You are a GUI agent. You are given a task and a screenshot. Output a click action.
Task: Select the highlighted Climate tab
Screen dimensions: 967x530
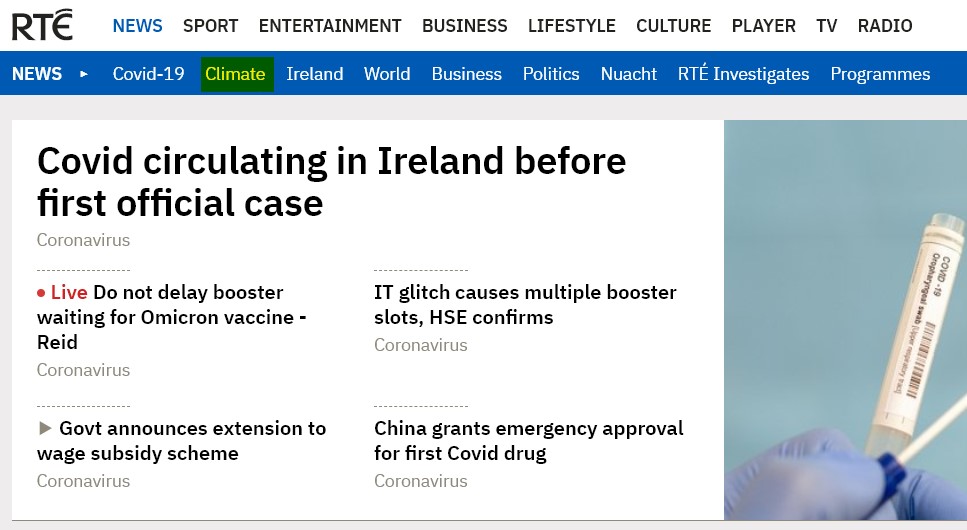tap(236, 74)
